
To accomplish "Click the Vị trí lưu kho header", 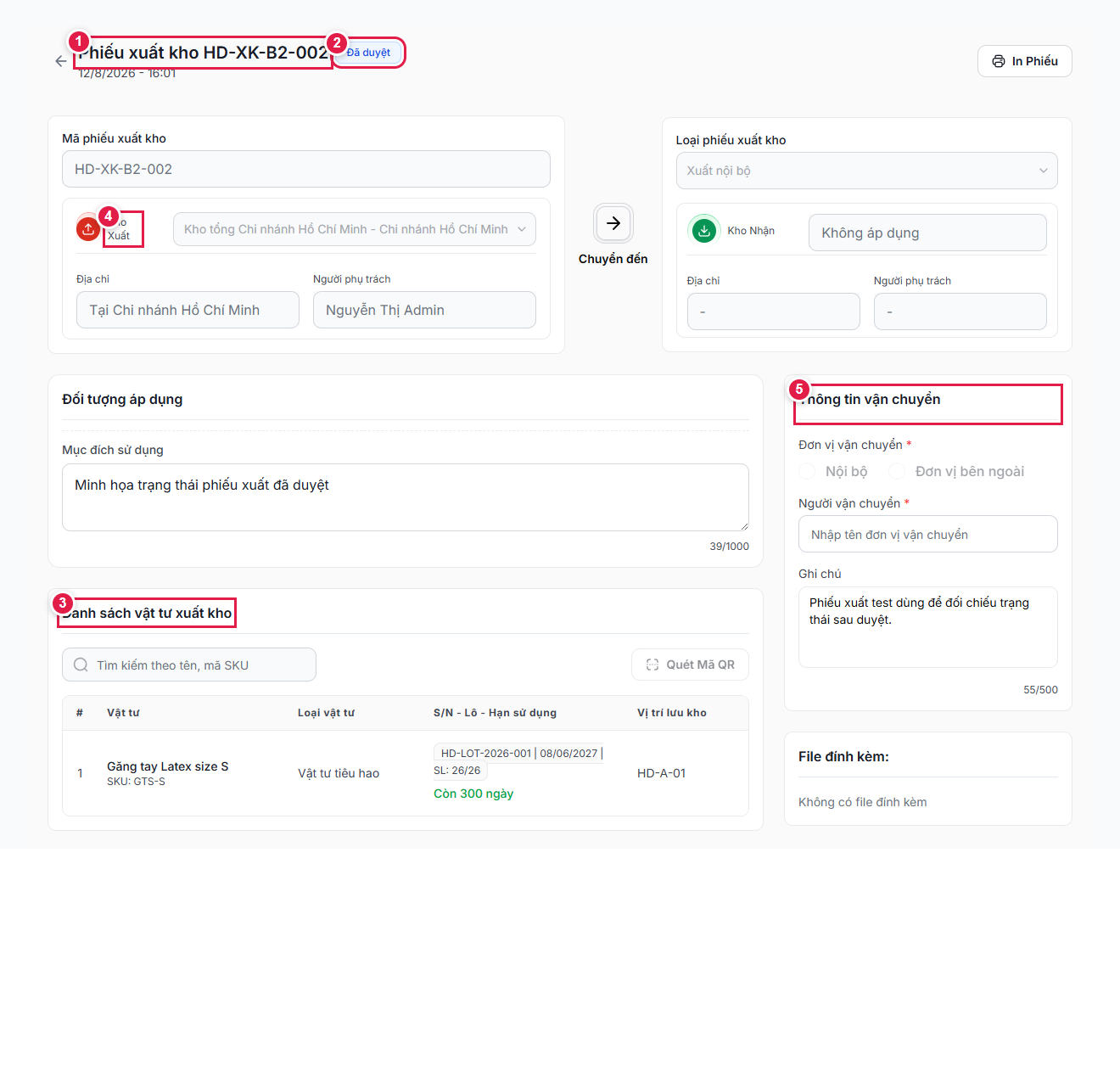I will (672, 713).
